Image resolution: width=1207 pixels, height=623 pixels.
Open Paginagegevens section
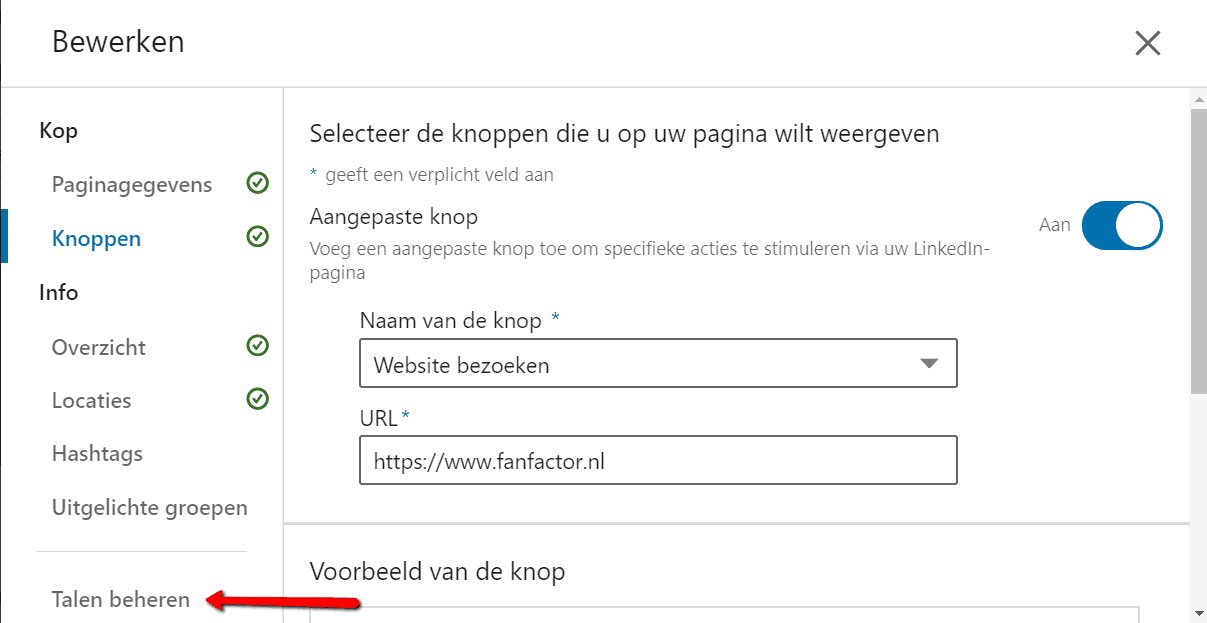[132, 185]
